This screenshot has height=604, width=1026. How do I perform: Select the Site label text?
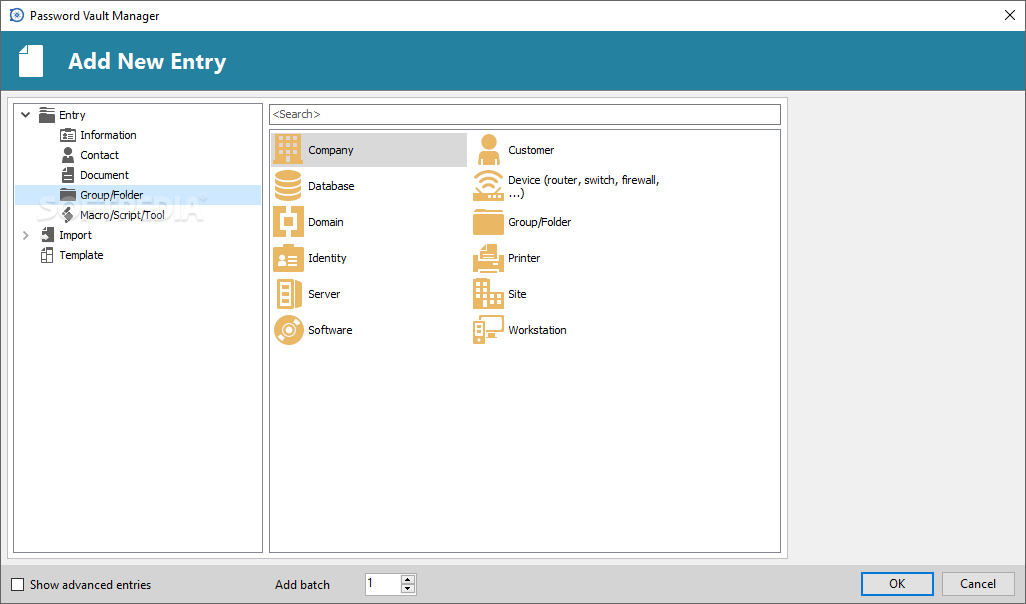517,294
